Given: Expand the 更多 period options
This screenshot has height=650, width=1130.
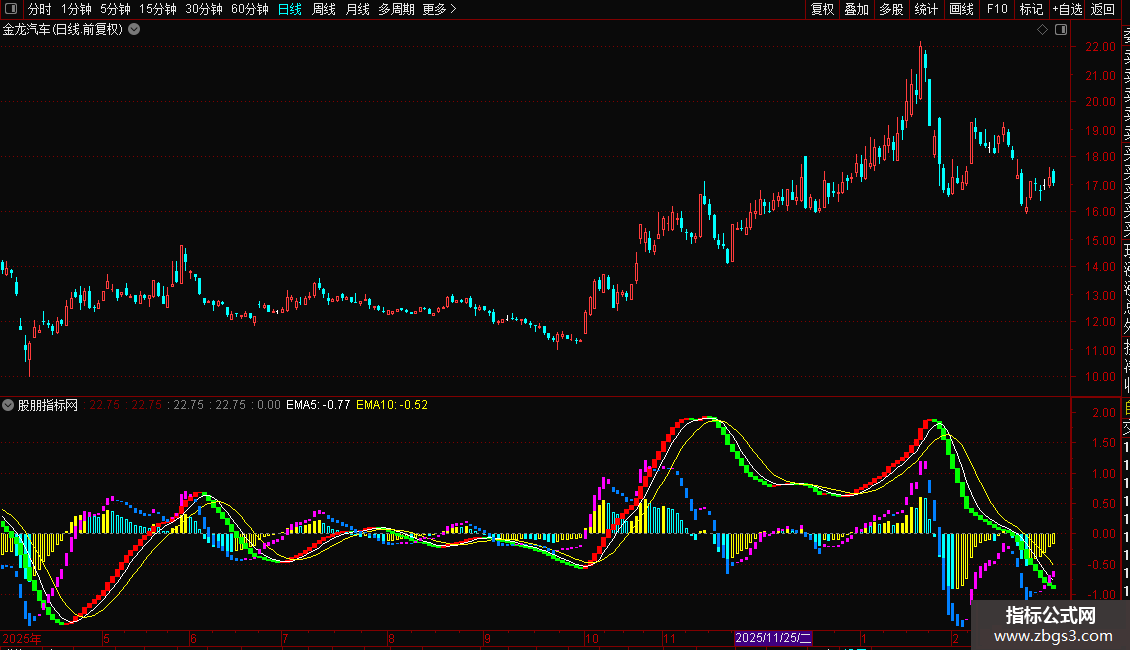Looking at the screenshot, I should tap(440, 9).
